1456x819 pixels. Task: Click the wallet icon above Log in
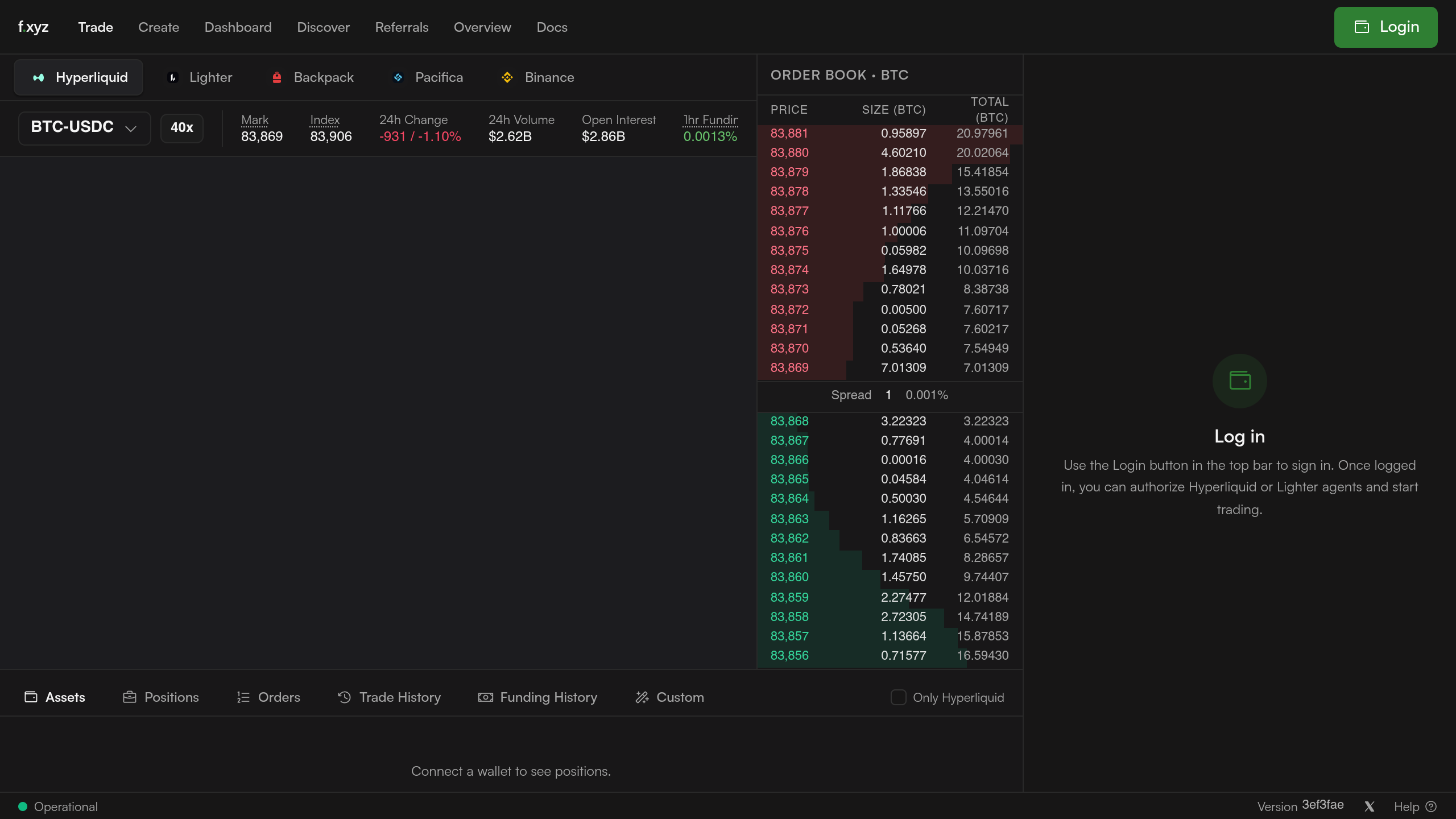tap(1239, 380)
